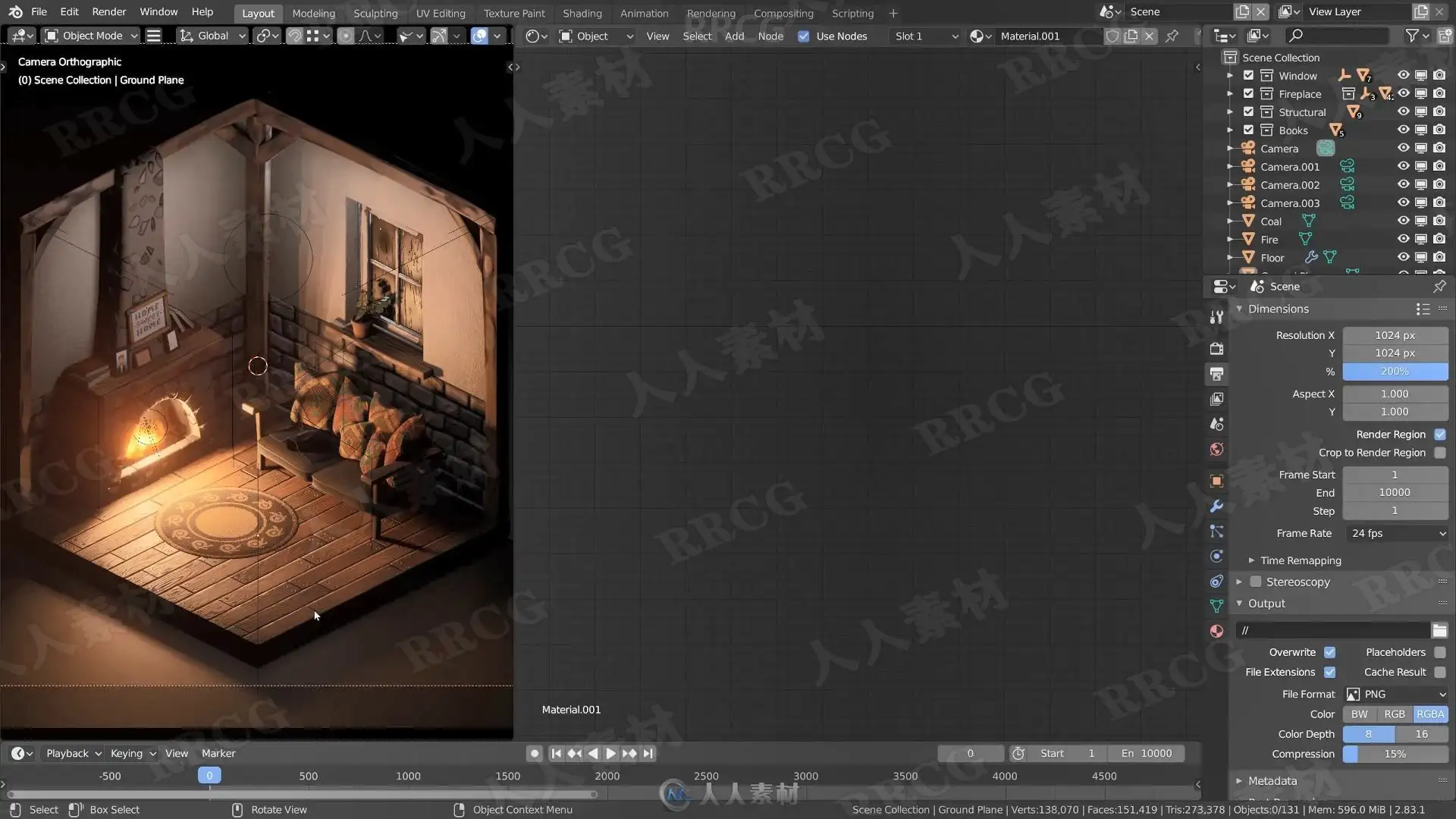Hide the Fireplace collection with its eye icon
This screenshot has height=819, width=1456.
tap(1403, 93)
